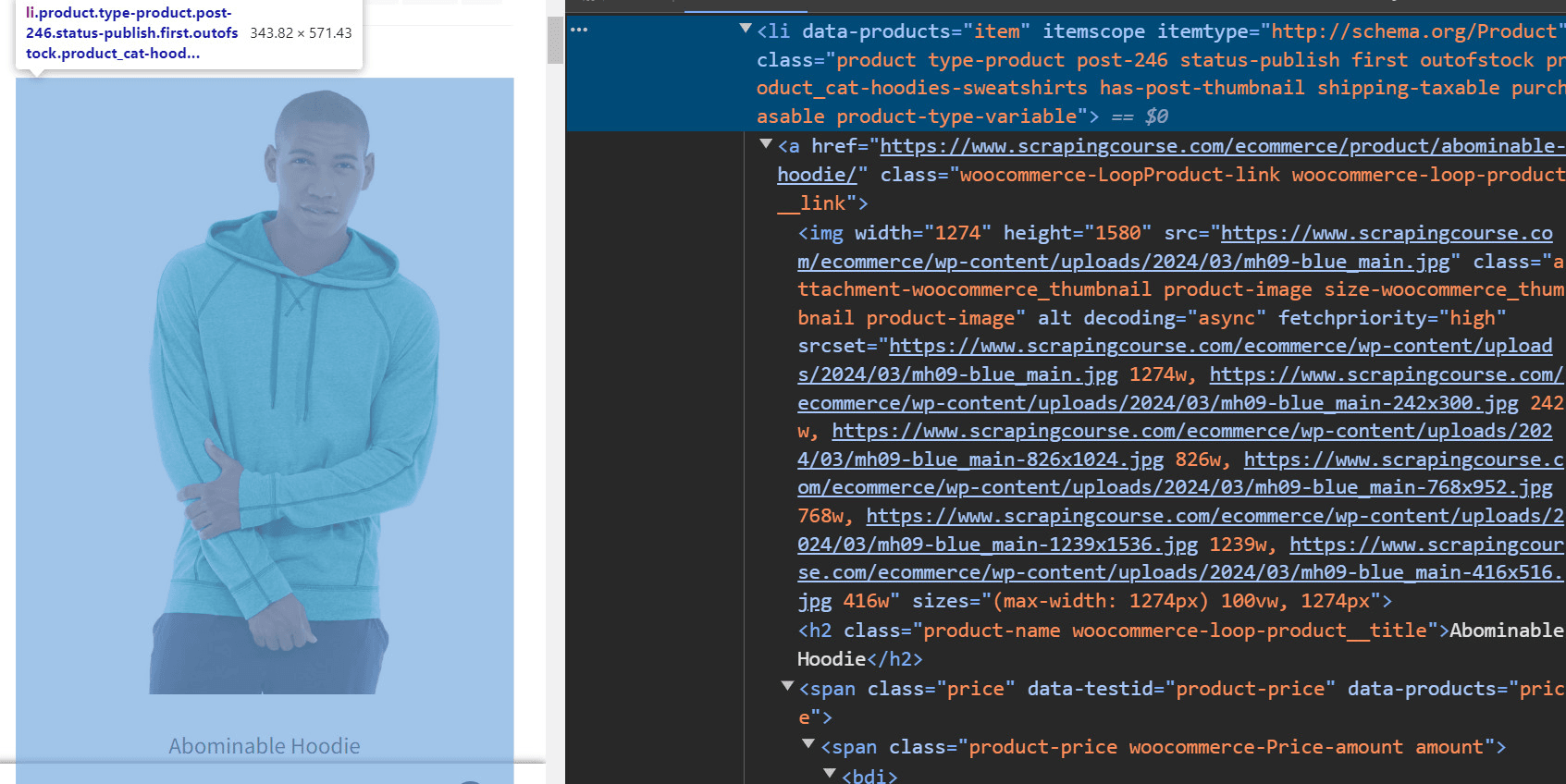Viewport: 1566px width, 784px height.
Task: Select the data-testid="product-price" attribute
Action: point(1181,689)
